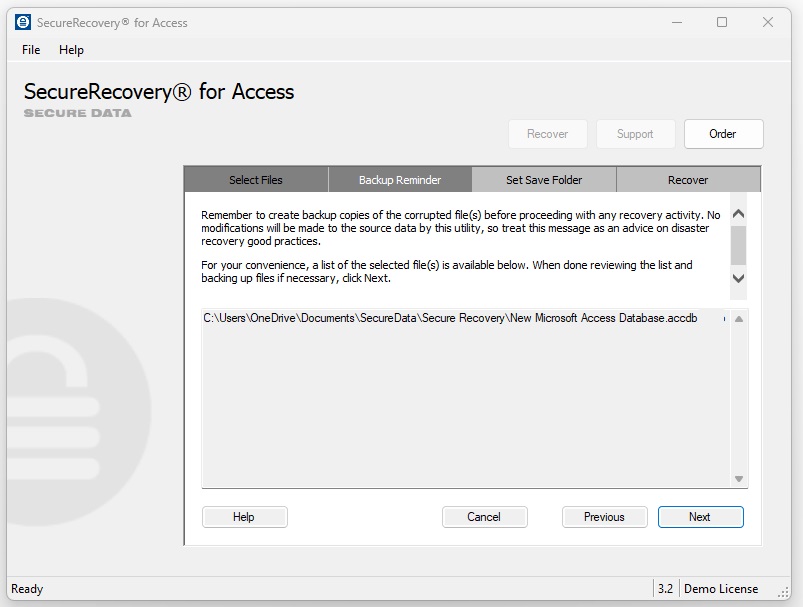The height and width of the screenshot is (607, 803).
Task: Click the Recover button beside Support
Action: pos(547,134)
